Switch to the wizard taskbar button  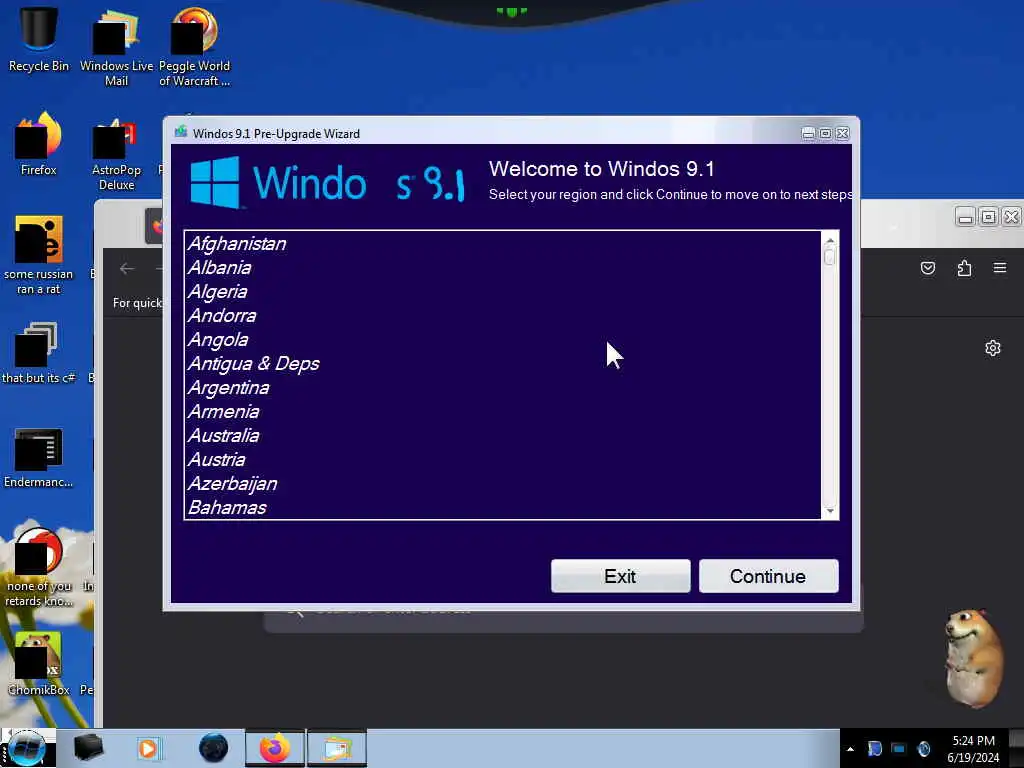(x=337, y=748)
